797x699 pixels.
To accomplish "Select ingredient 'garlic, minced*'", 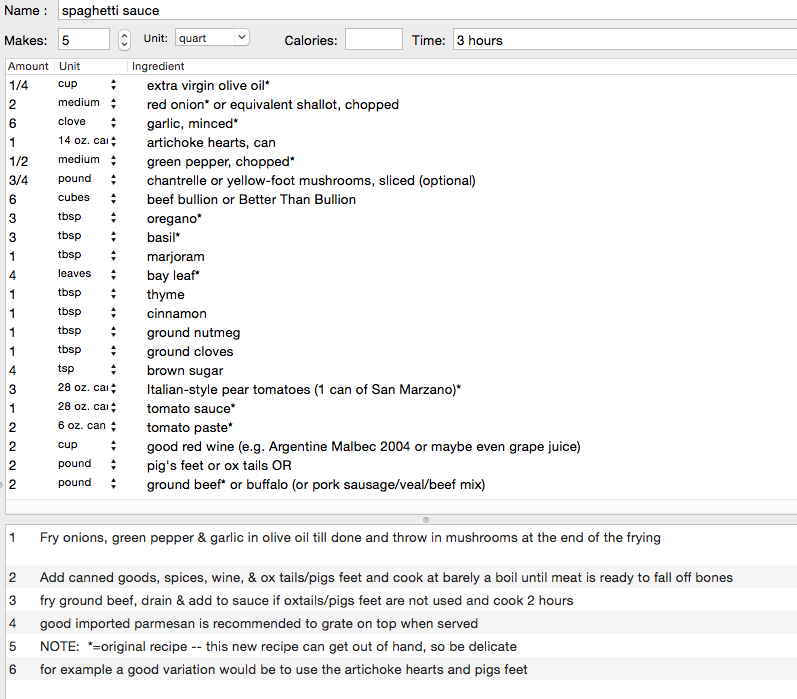I will pyautogui.click(x=192, y=124).
